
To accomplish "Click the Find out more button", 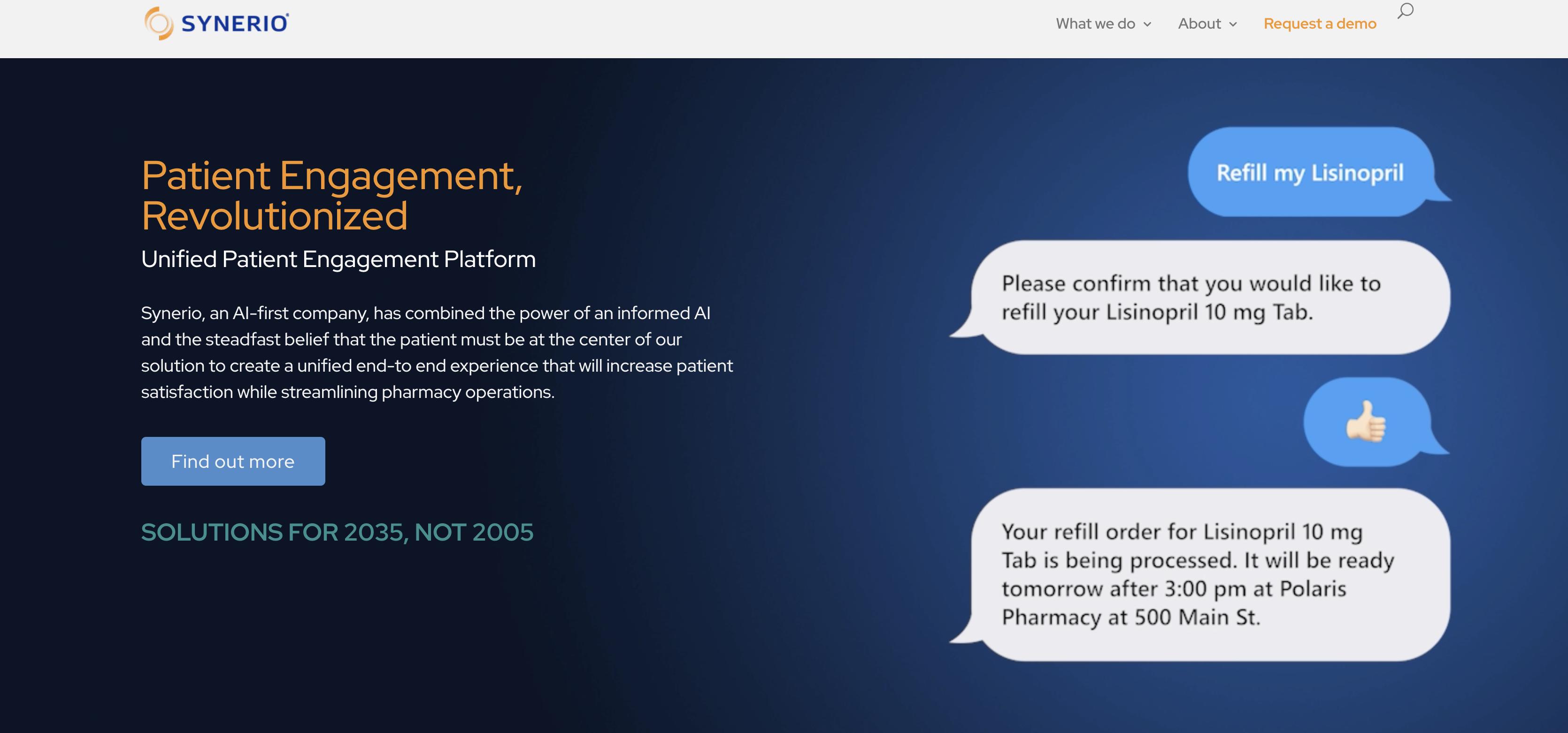I will coord(233,461).
